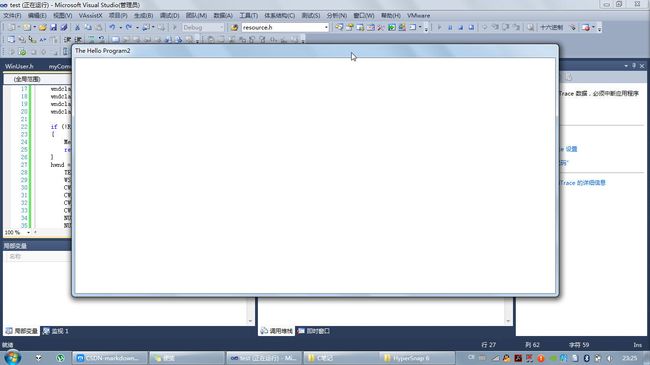Toggle the Hexadecimal display button
Image resolution: width=650 pixels, height=365 pixels.
[551, 27]
